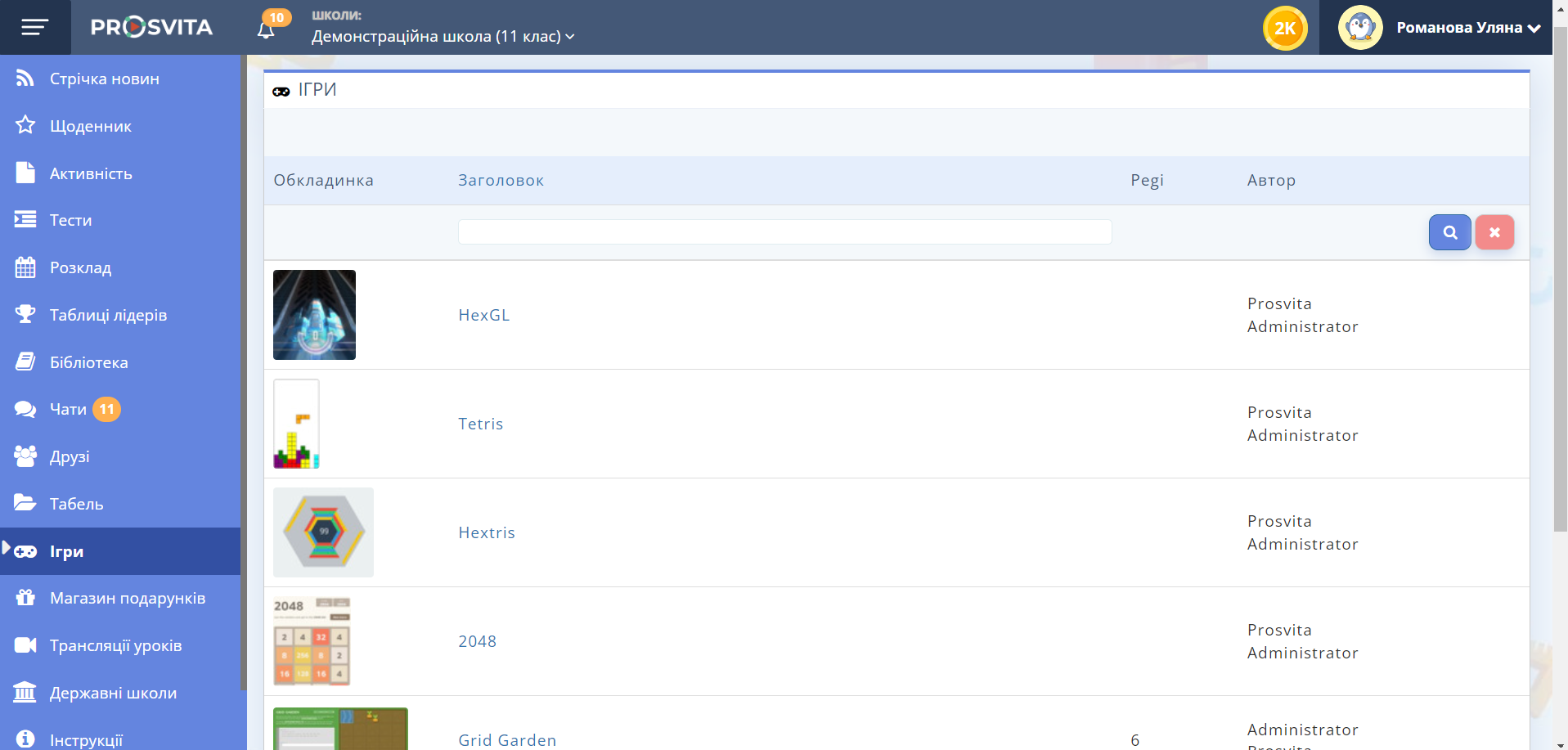Click the title search input field
The height and width of the screenshot is (750, 1568).
pos(784,232)
